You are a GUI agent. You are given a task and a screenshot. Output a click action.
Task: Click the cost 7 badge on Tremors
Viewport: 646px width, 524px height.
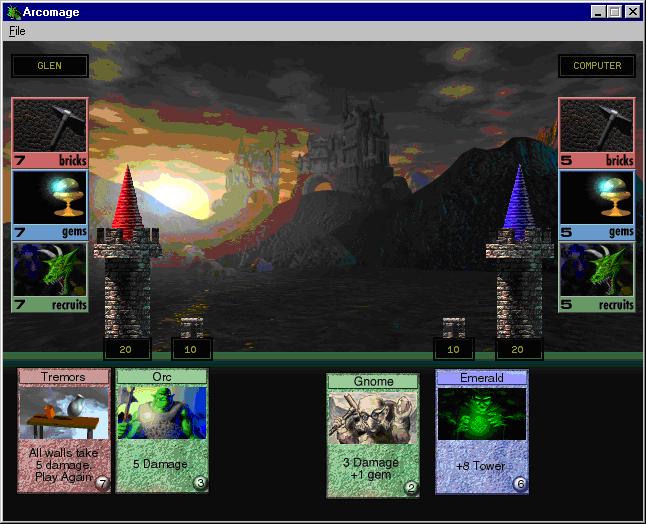(x=102, y=482)
